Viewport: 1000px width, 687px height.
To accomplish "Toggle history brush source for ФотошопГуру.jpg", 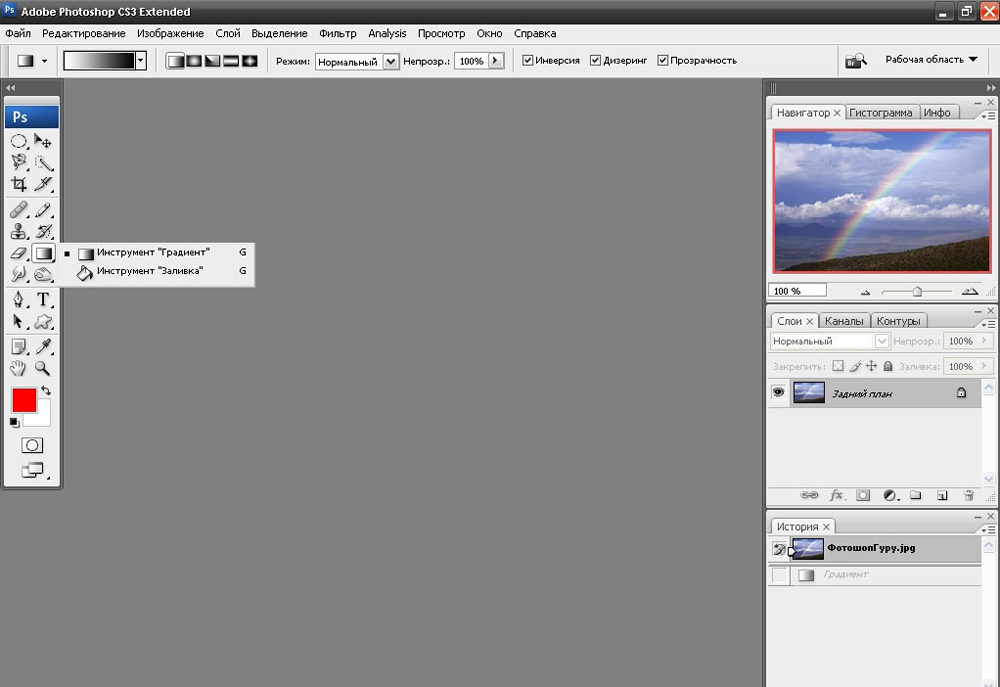I will click(x=779, y=549).
